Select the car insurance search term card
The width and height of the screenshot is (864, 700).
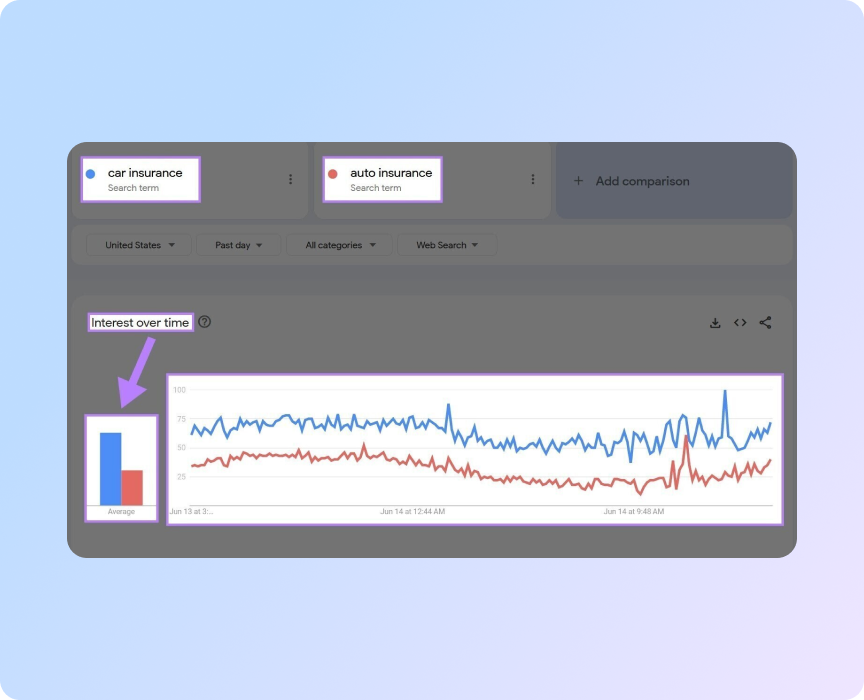click(140, 178)
